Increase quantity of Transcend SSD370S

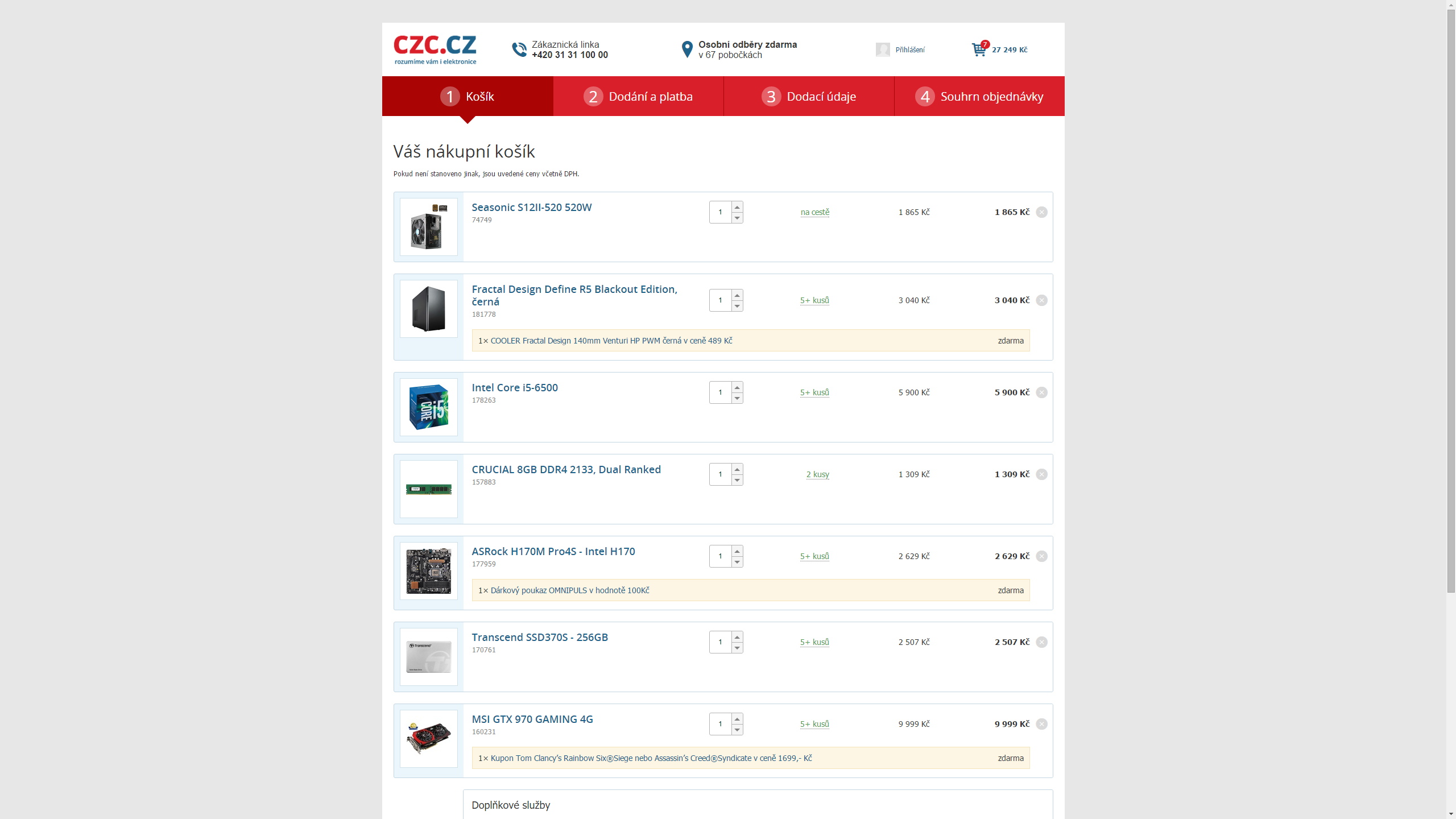tap(737, 637)
